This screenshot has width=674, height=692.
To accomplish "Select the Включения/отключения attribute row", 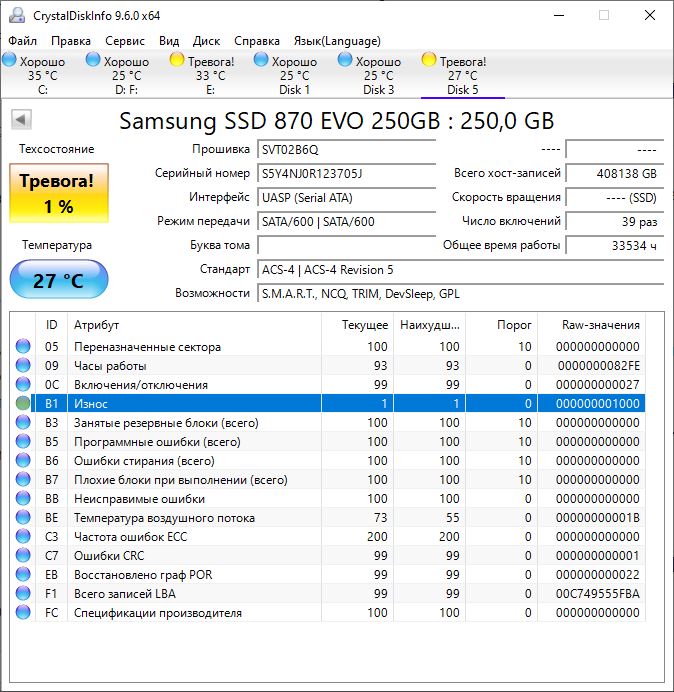I will click(329, 384).
